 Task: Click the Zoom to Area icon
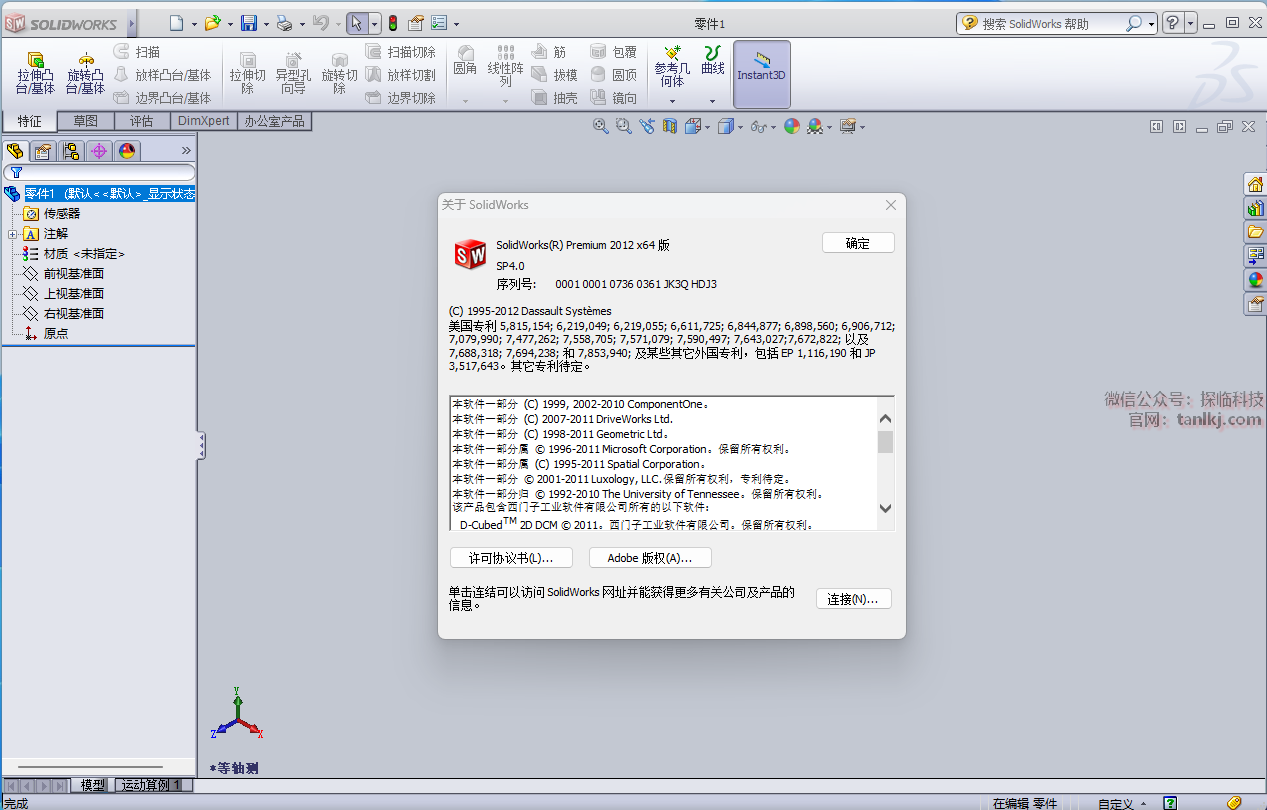(x=624, y=126)
